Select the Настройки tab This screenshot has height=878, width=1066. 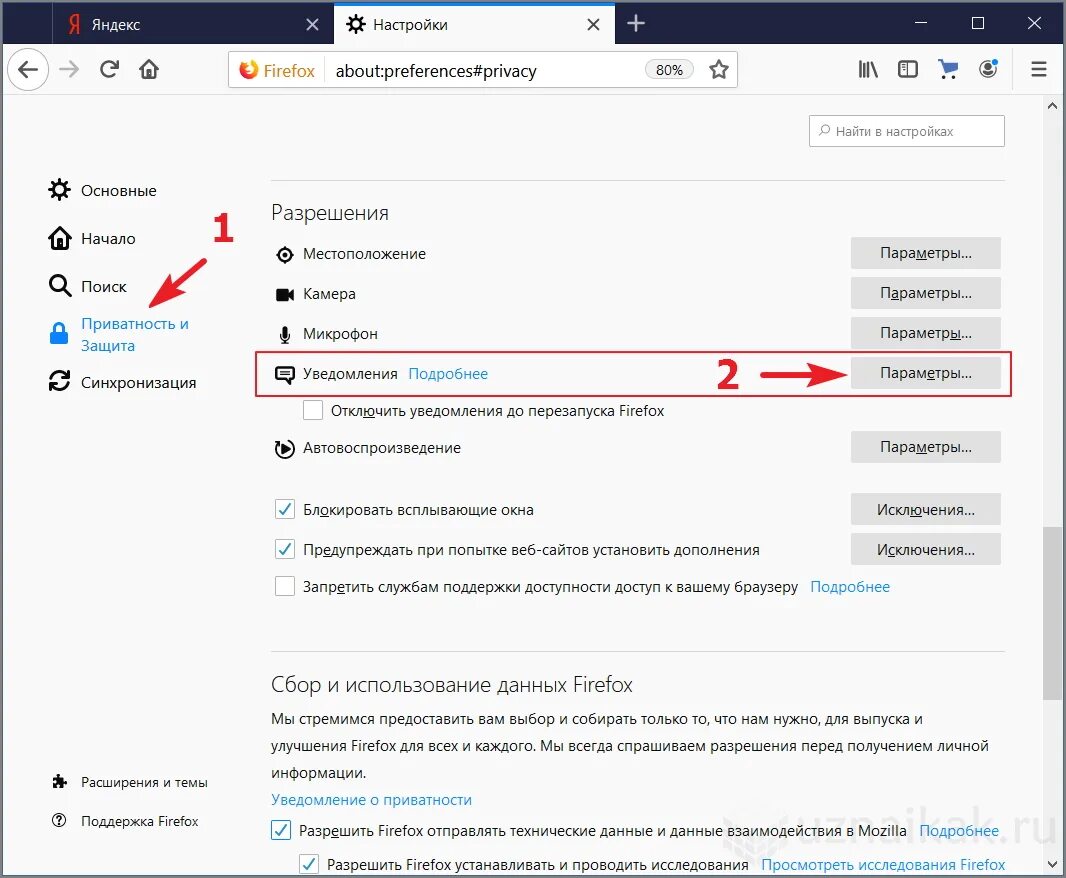[474, 24]
